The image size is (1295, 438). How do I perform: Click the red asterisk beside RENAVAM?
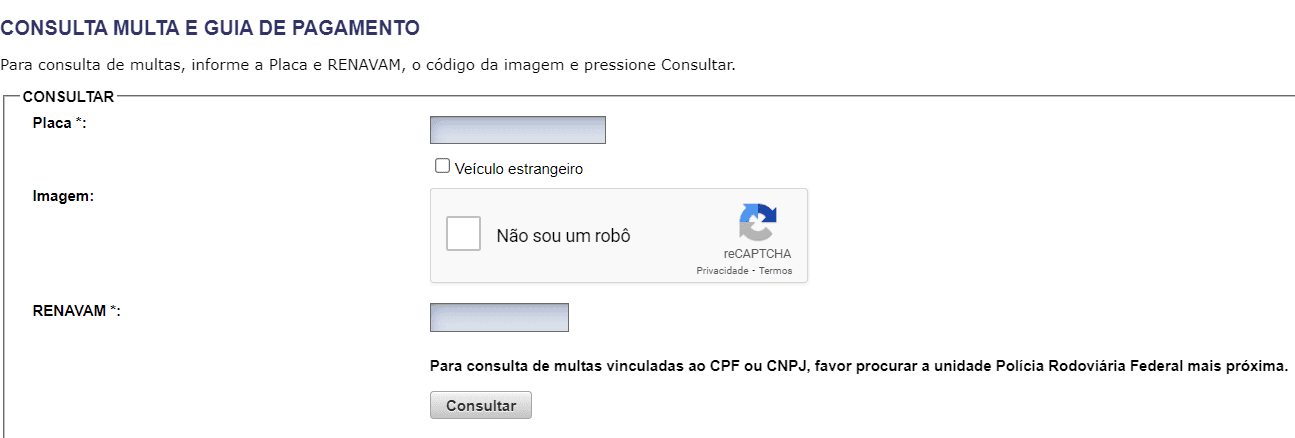click(x=113, y=310)
